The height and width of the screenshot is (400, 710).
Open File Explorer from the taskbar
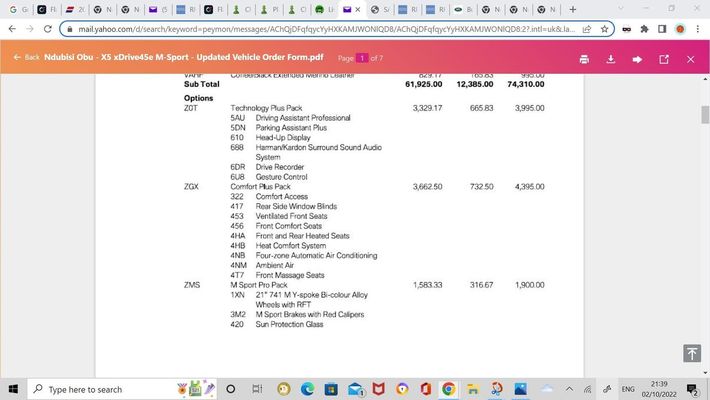click(473, 389)
